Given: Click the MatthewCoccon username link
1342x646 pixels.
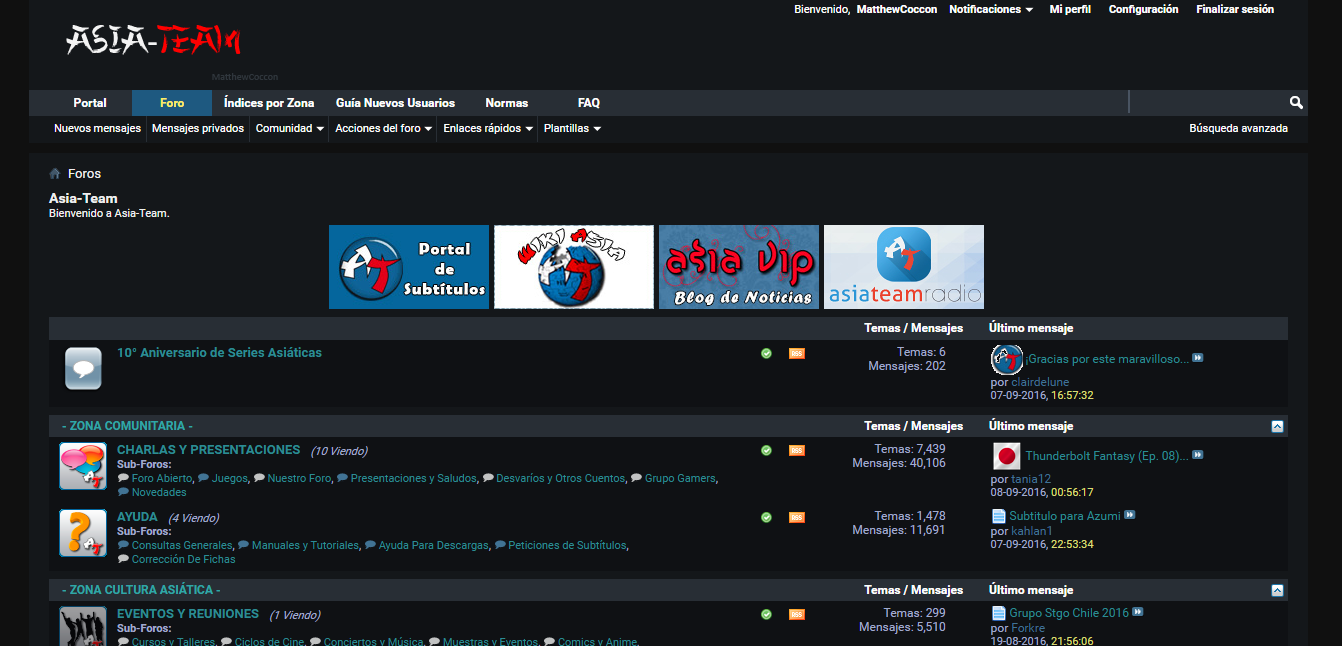Looking at the screenshot, I should click(897, 9).
